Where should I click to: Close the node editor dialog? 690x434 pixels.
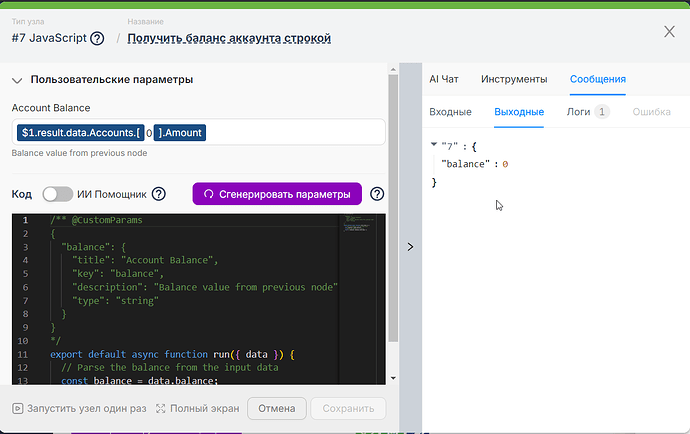pos(669,31)
